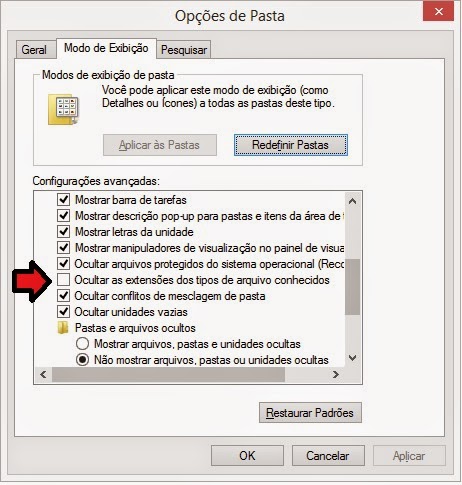Click the left arrow of horizontal scrollbar
Screen dimensions: 462x485
43,374
